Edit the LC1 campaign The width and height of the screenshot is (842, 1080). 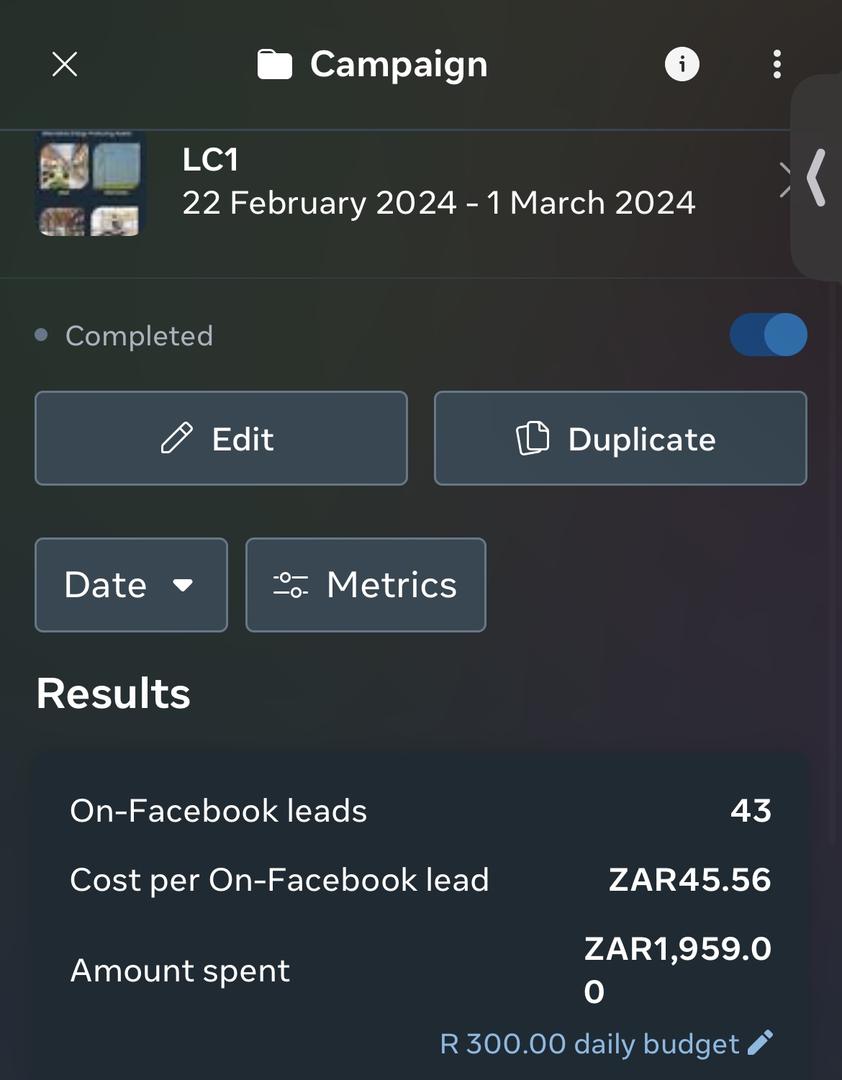221,438
